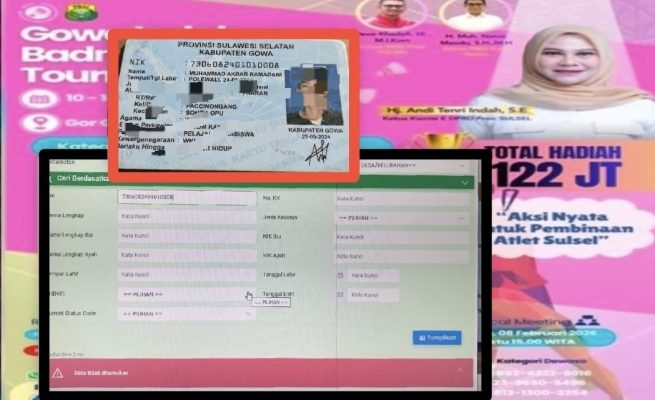The width and height of the screenshot is (655, 400).
Task: Focus the Nama Lengkap text field
Action: (x=186, y=217)
